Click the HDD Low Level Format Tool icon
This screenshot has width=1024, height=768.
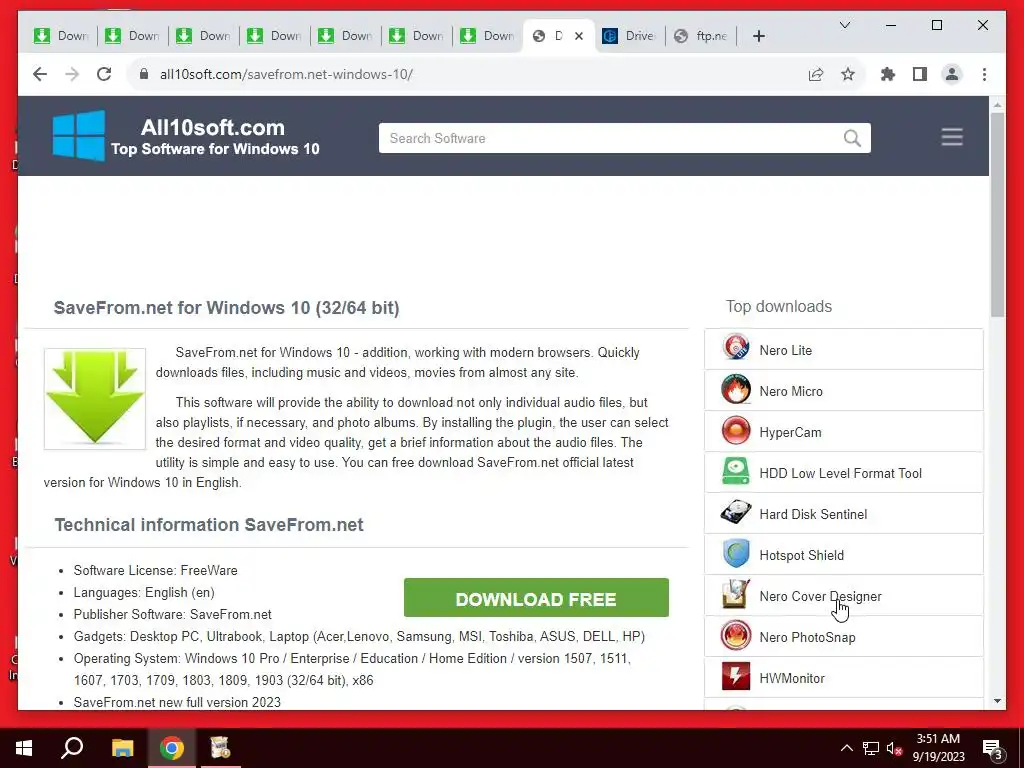coord(735,472)
